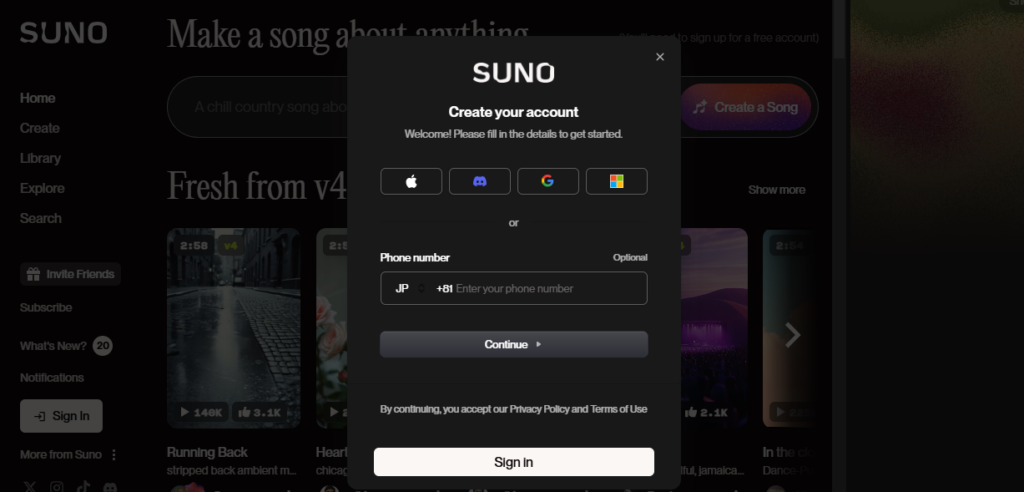
Task: Open Suno's TikTok icon link
Action: 83,486
